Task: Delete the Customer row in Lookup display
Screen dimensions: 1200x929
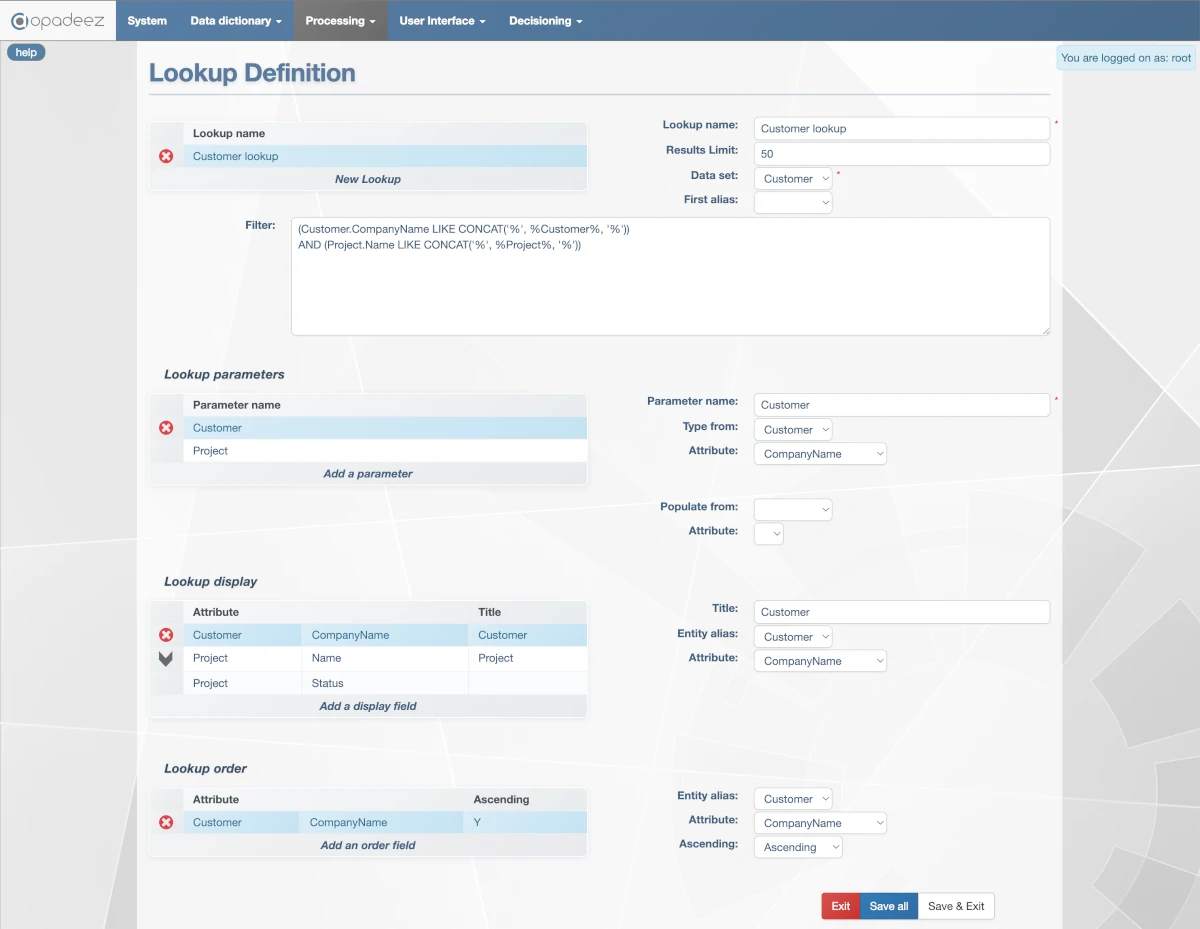Action: coord(166,634)
